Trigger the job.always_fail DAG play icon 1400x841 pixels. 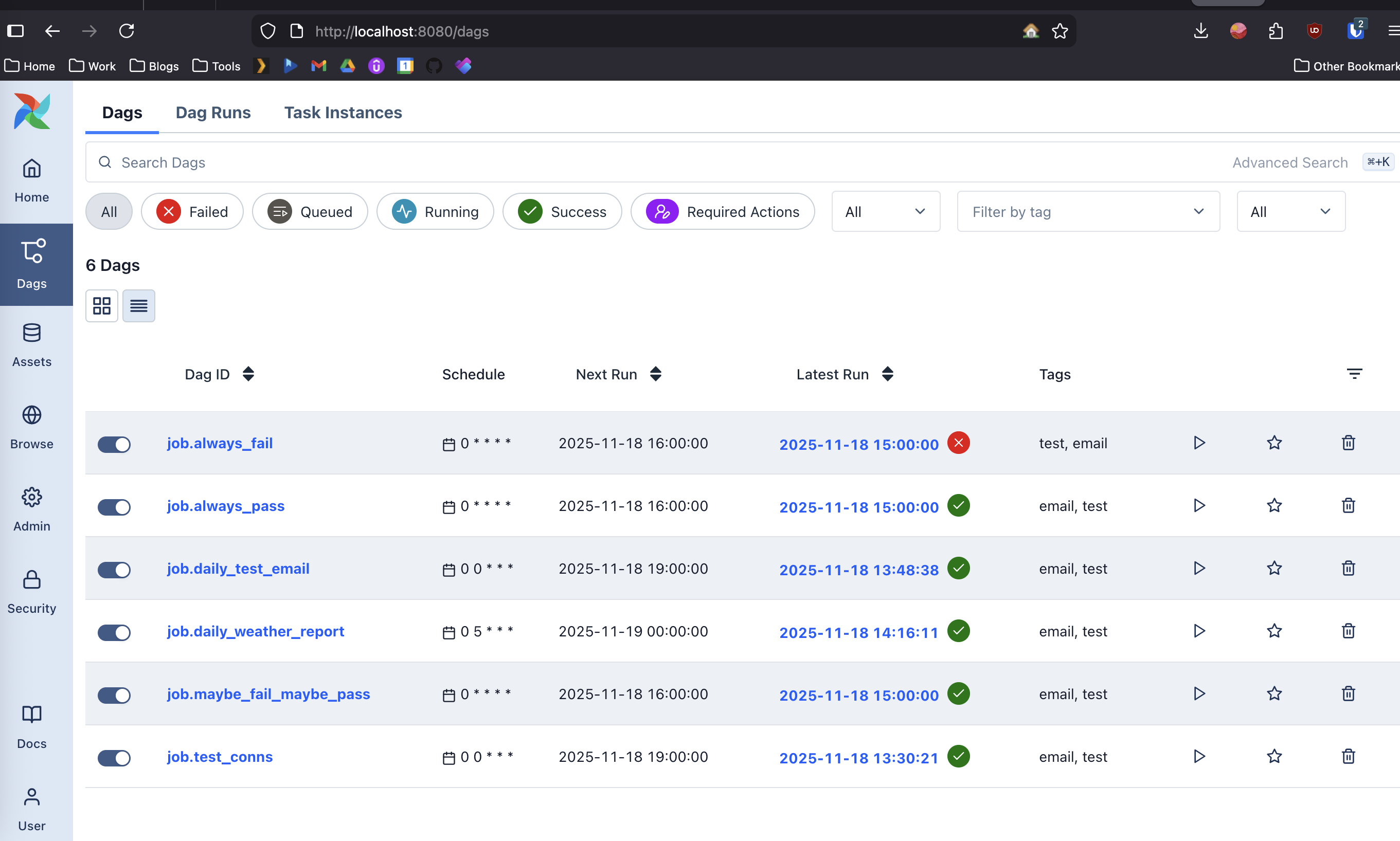coord(1199,443)
